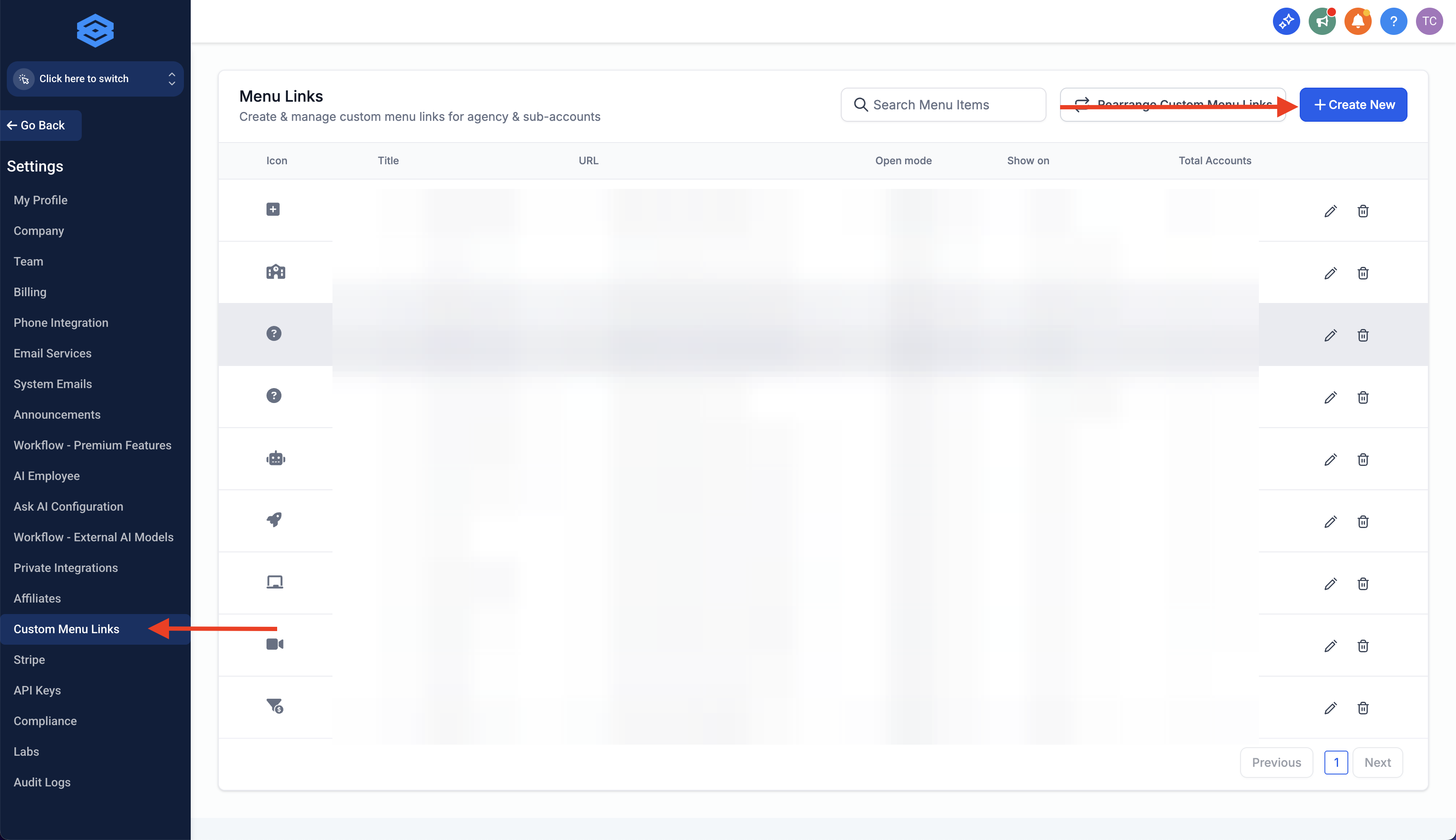Click the pencil edit icon in first row
The image size is (1456, 840).
[x=1330, y=211]
